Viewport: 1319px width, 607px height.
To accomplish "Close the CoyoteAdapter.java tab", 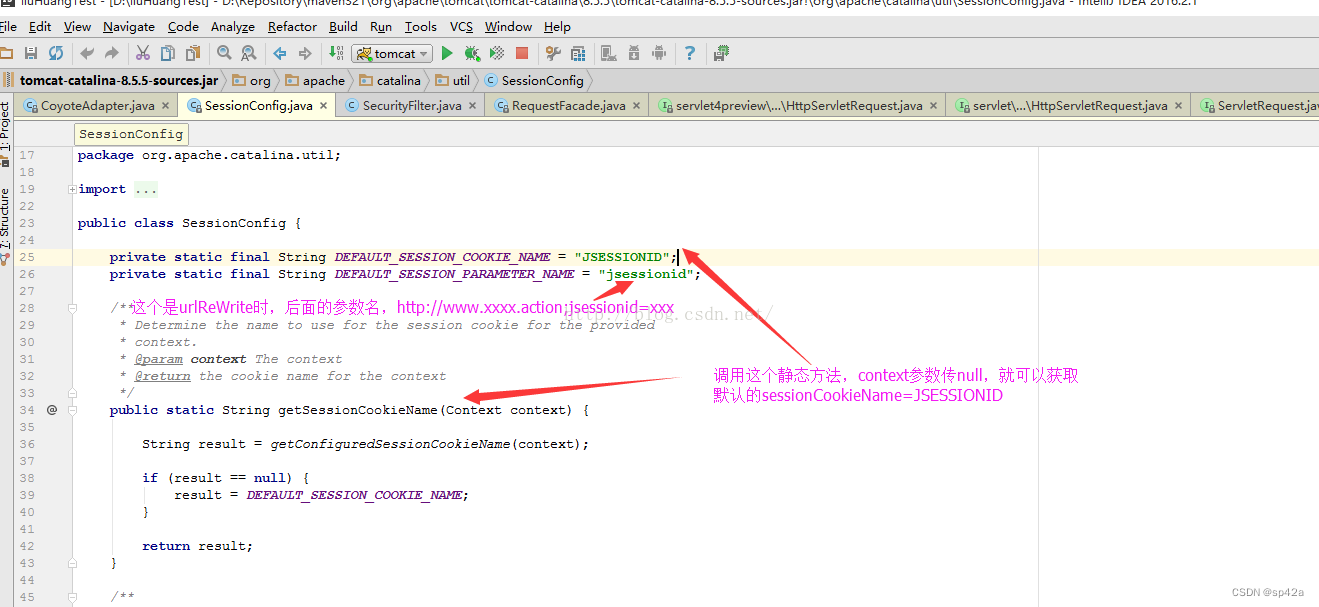I will click(x=167, y=105).
